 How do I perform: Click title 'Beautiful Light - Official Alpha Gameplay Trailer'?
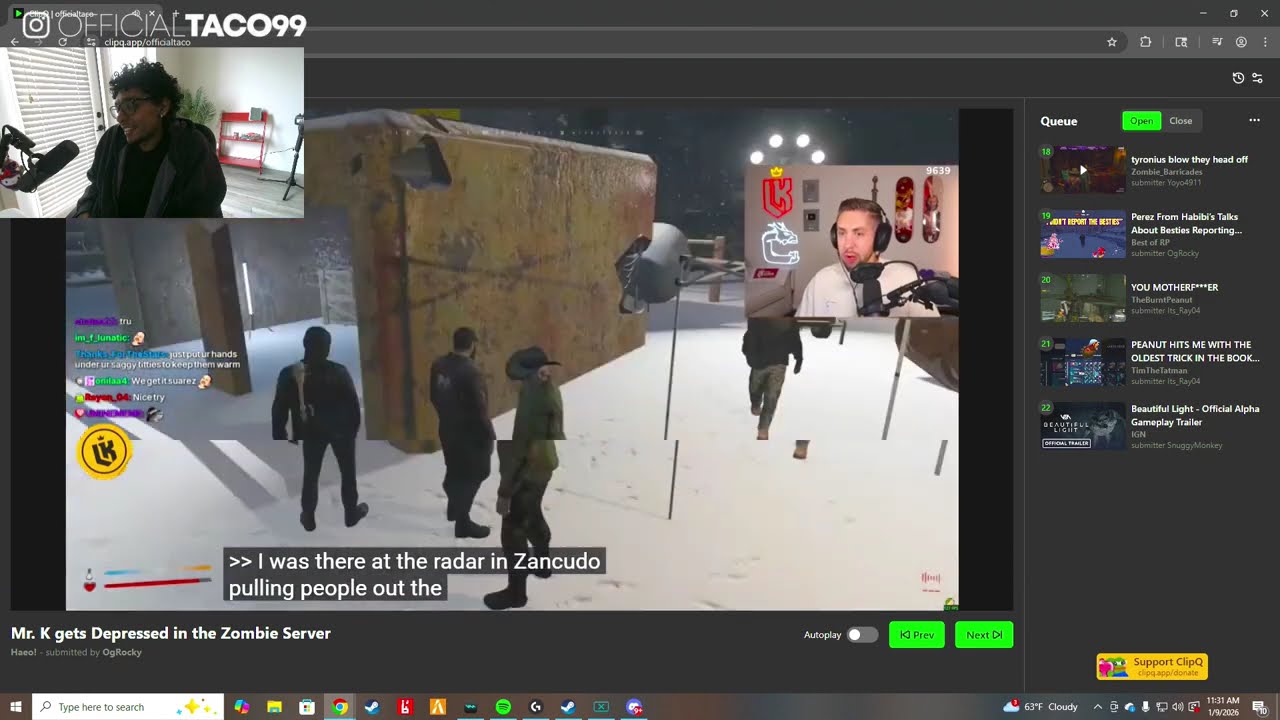tap(1195, 415)
